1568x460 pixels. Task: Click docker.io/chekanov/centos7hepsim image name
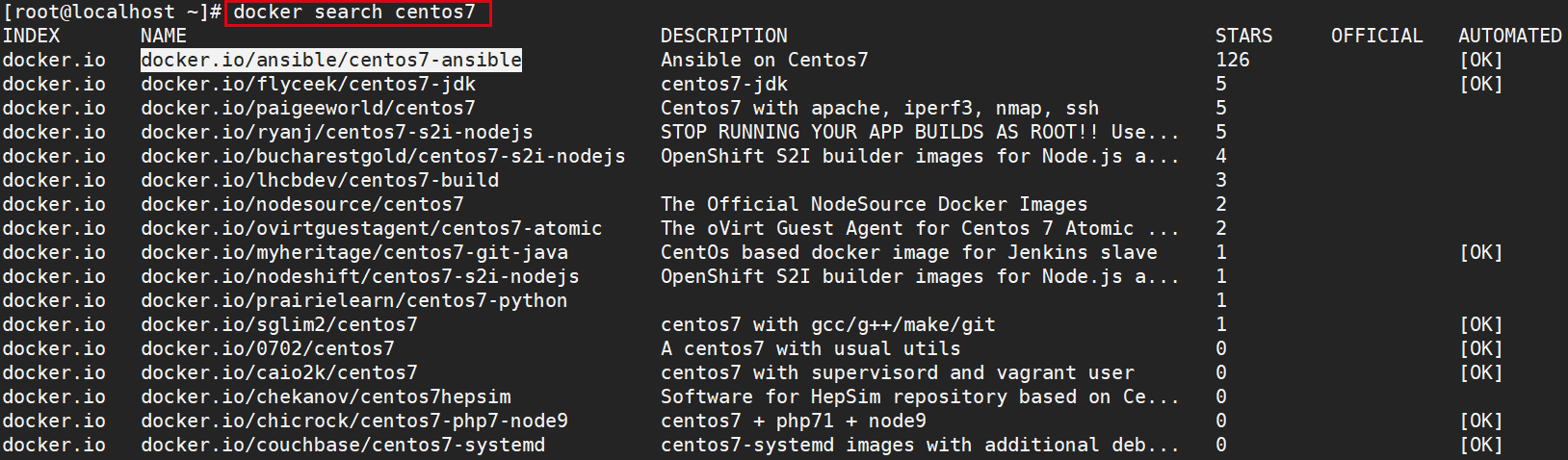tap(326, 396)
